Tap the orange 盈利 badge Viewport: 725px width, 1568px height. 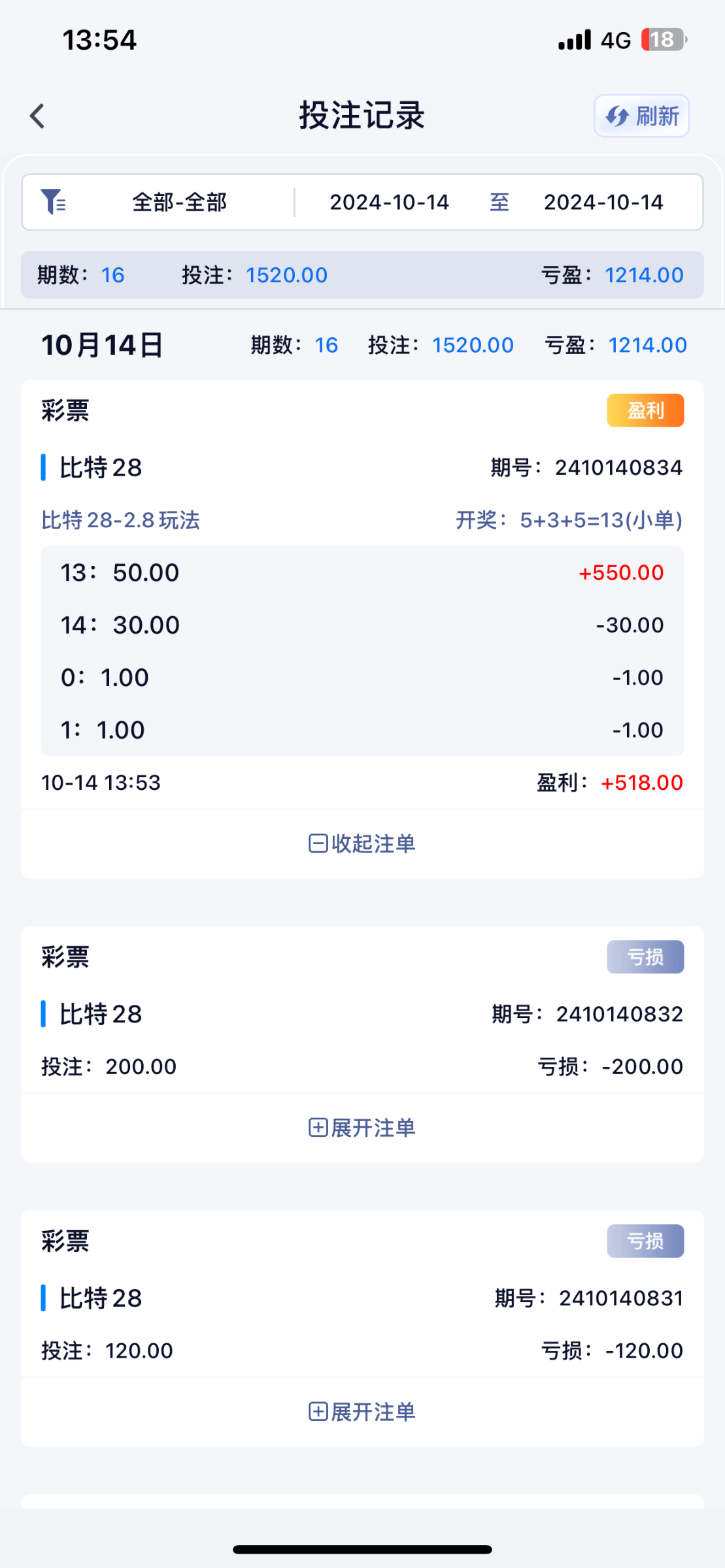pyautogui.click(x=645, y=410)
